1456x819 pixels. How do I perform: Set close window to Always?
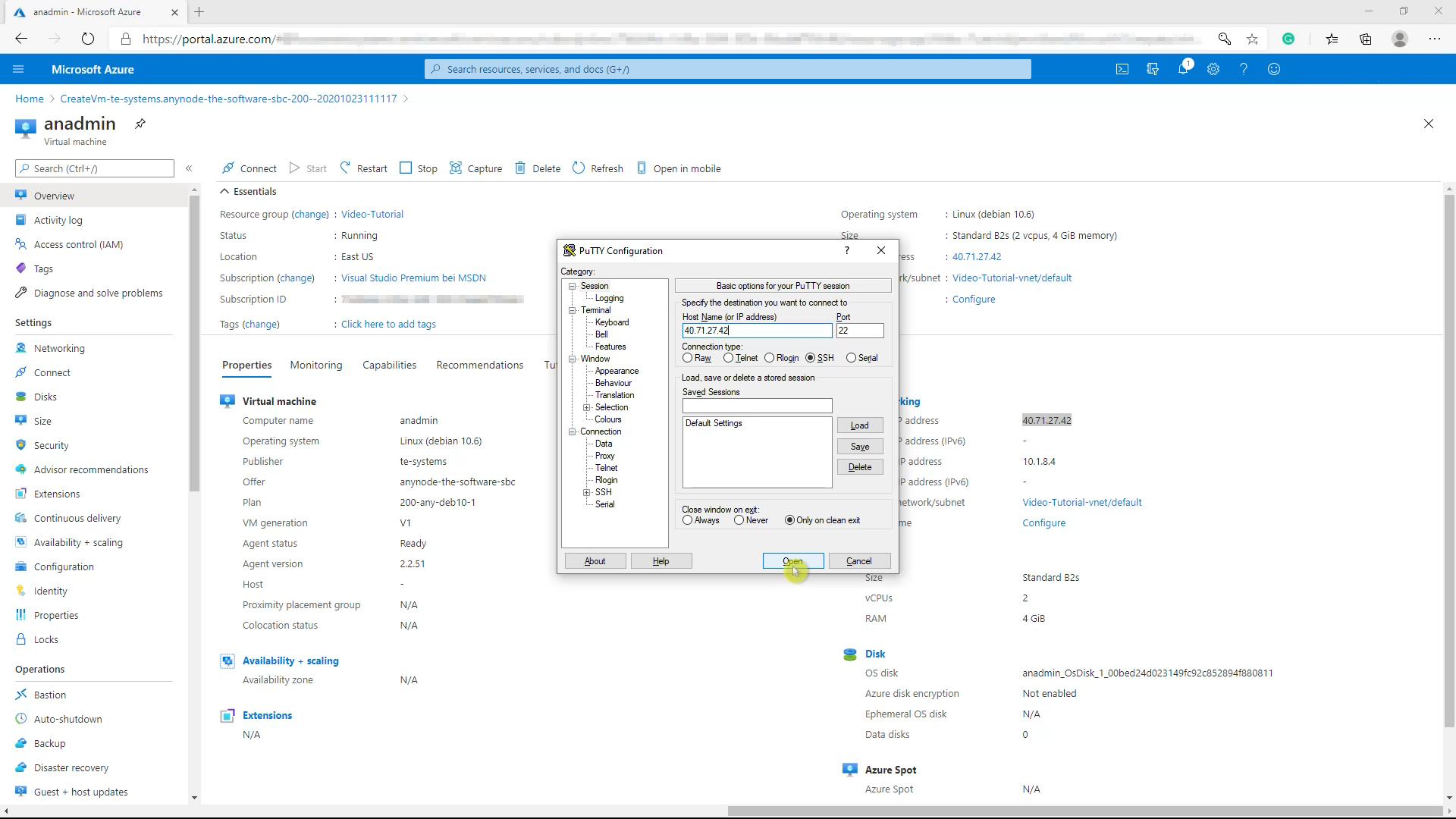[x=701, y=520]
